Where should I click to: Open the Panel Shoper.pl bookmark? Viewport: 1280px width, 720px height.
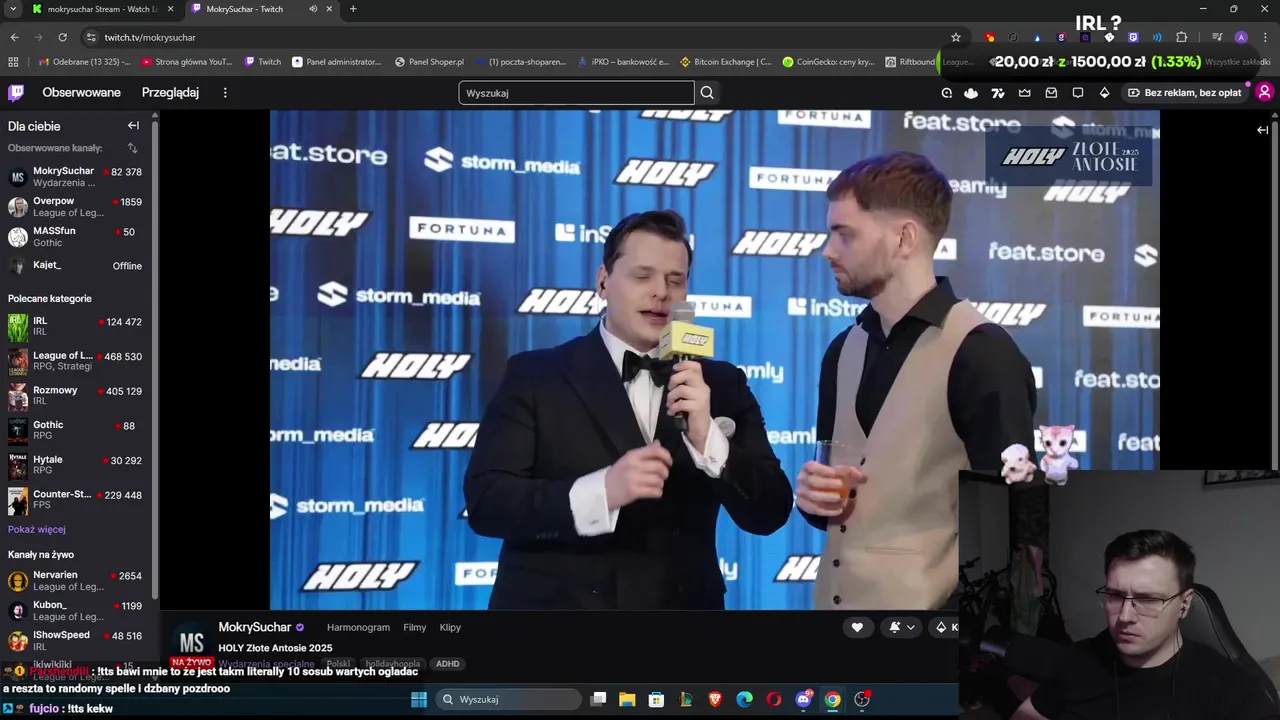[x=429, y=62]
